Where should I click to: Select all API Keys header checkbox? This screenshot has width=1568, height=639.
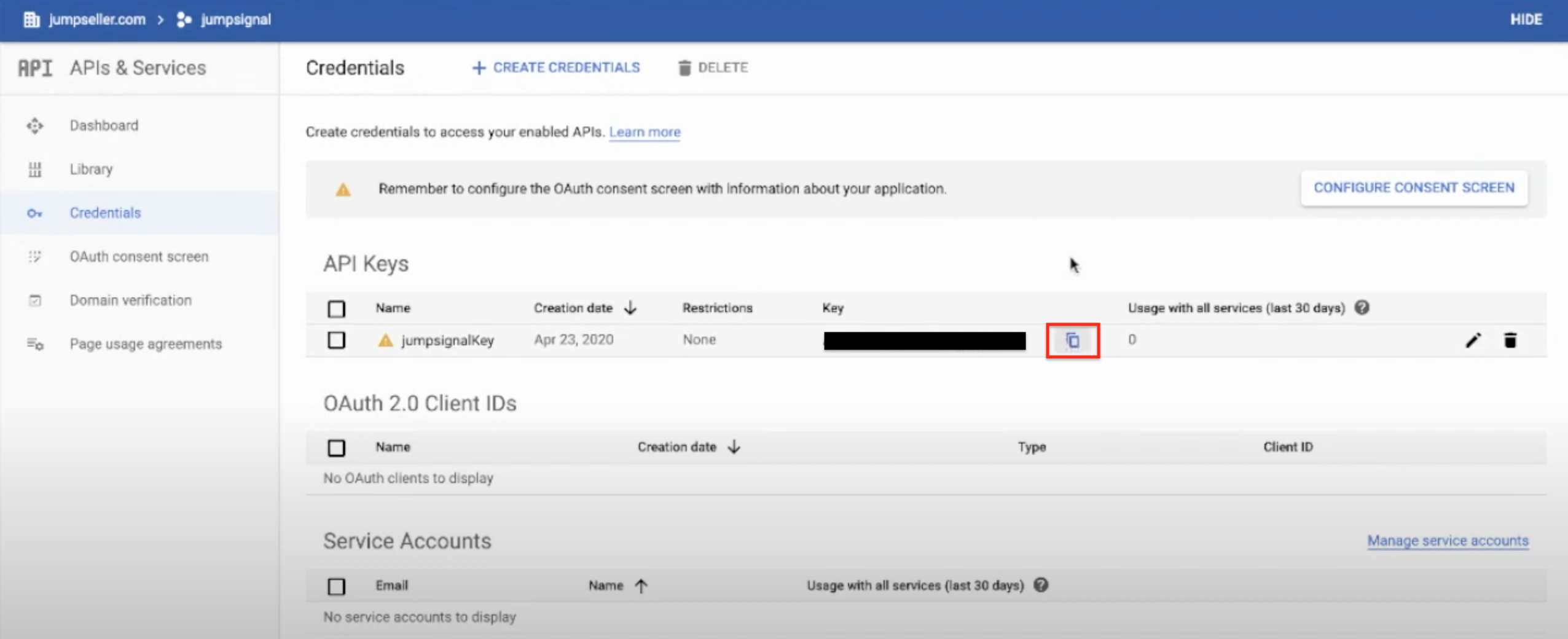pos(336,308)
